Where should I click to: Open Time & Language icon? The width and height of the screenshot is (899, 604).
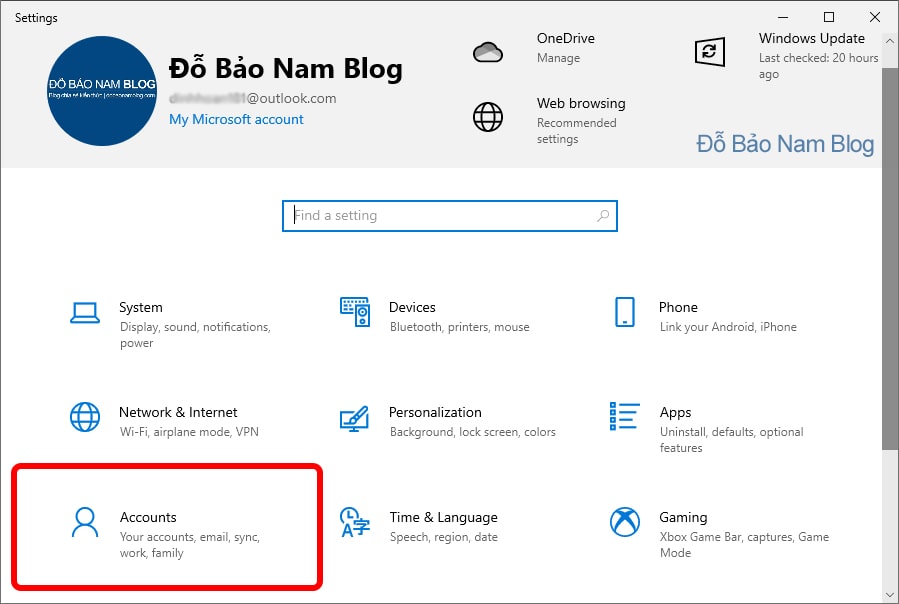point(355,522)
